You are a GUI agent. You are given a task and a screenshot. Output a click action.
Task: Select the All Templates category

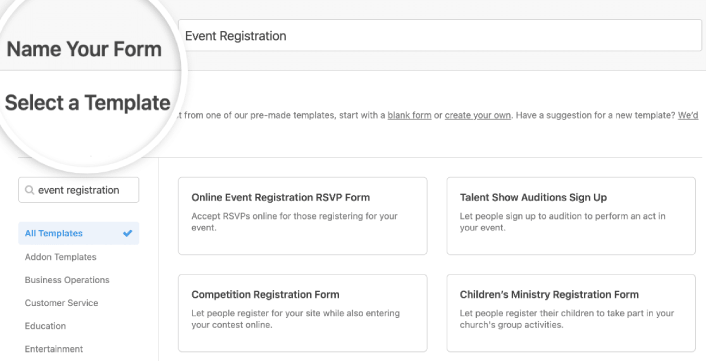click(79, 233)
